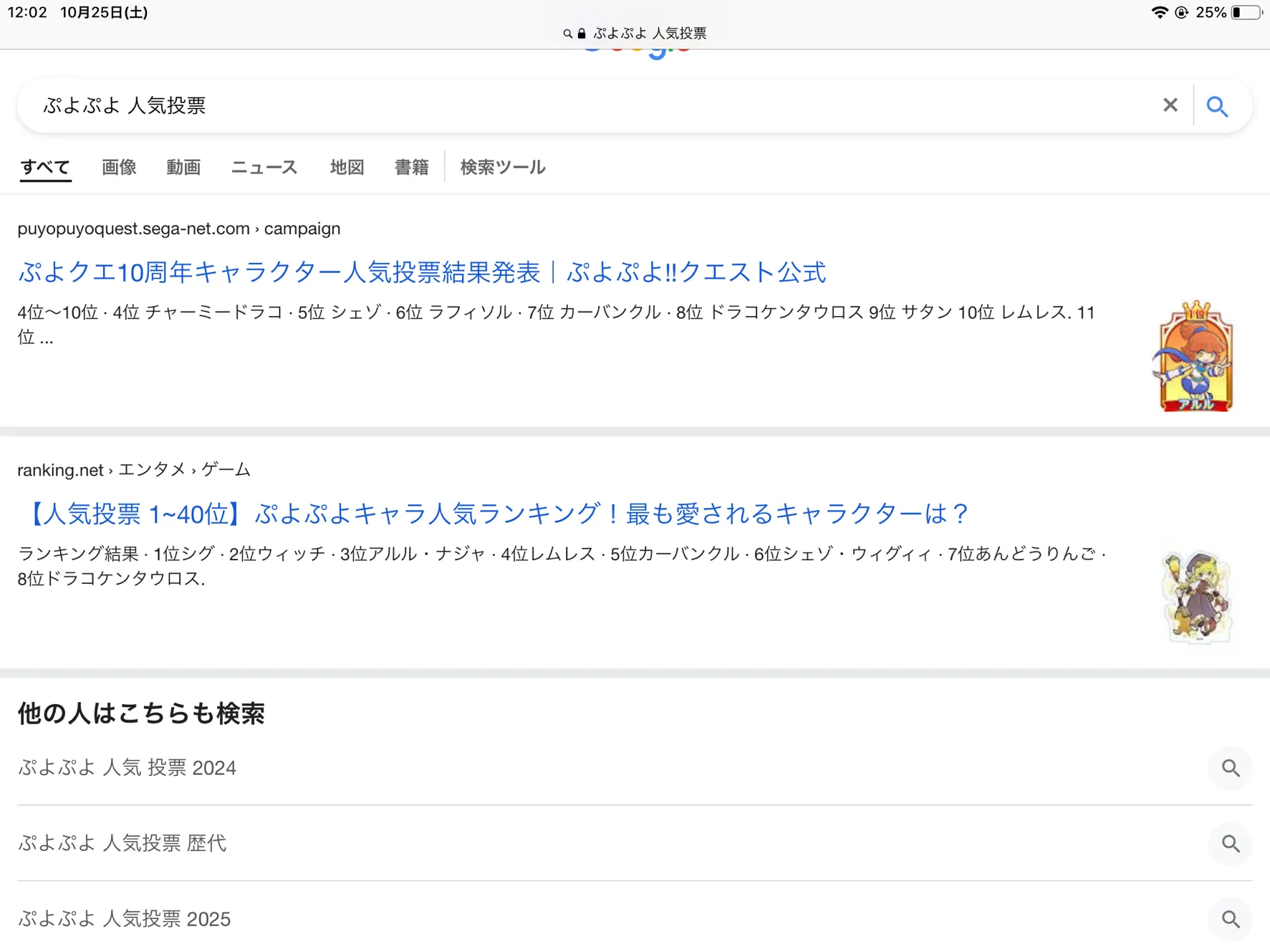Tap the ranking.net breadcrumb URL
This screenshot has height=952, width=1270.
tap(134, 470)
